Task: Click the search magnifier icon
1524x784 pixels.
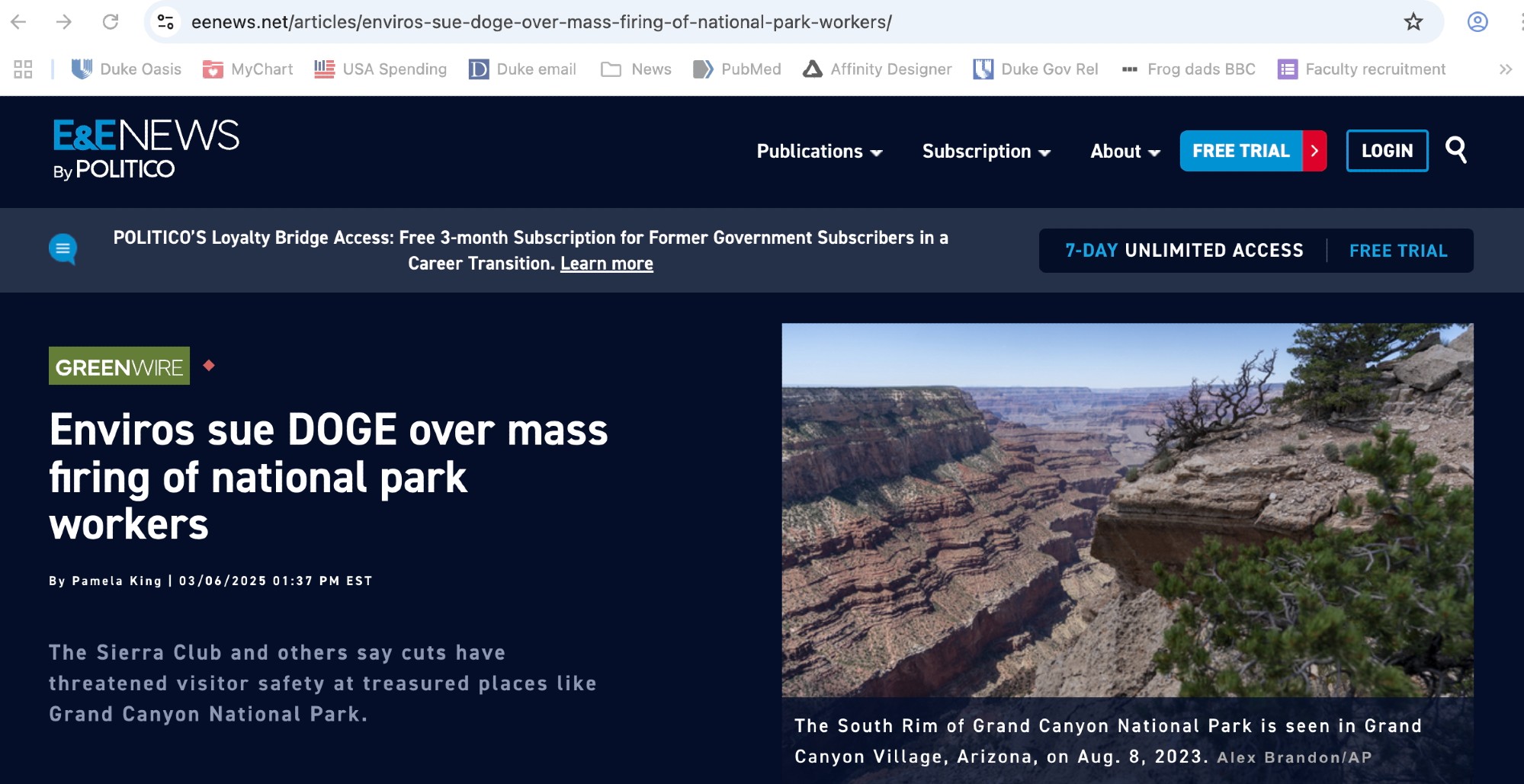Action: click(1455, 150)
